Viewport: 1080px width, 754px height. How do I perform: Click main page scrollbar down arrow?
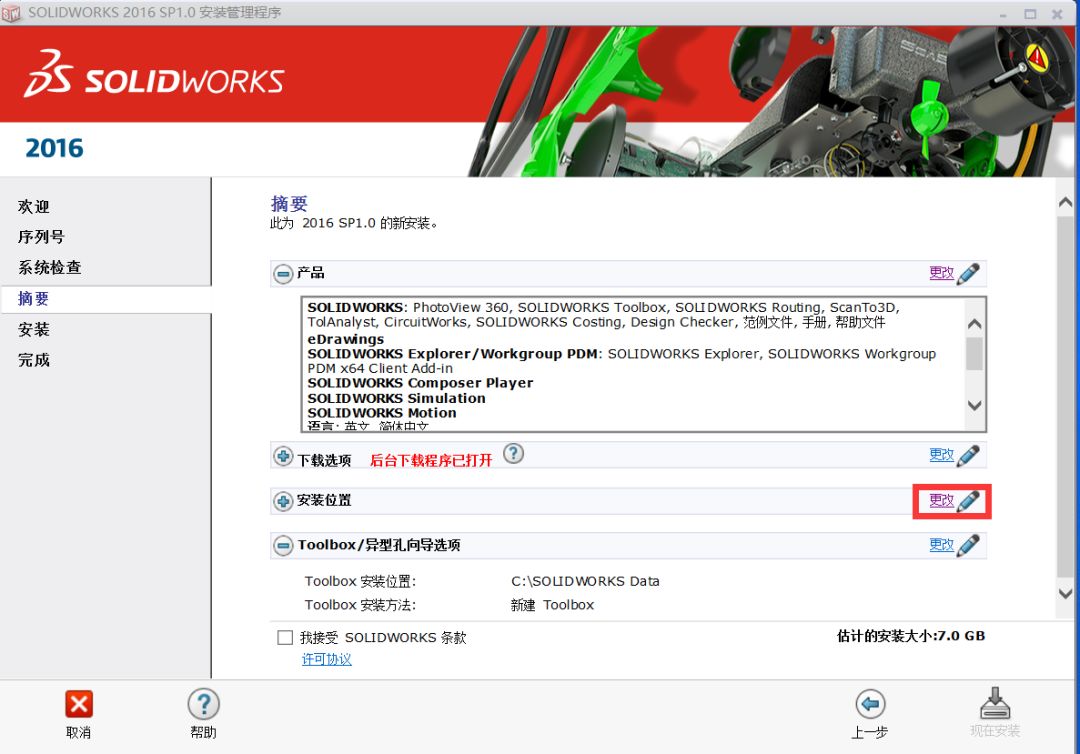coord(1065,594)
